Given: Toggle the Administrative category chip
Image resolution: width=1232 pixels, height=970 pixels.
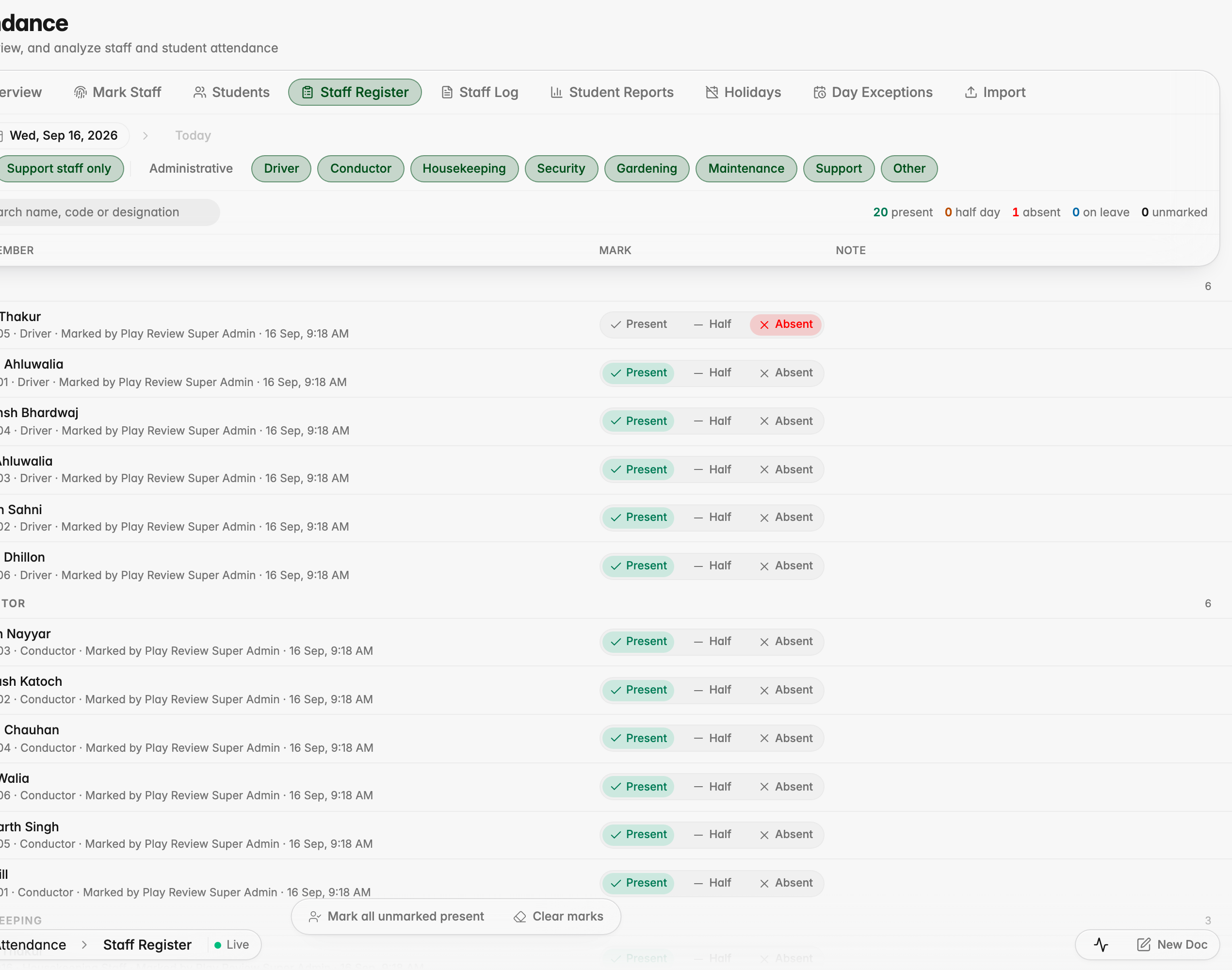Looking at the screenshot, I should coord(191,169).
